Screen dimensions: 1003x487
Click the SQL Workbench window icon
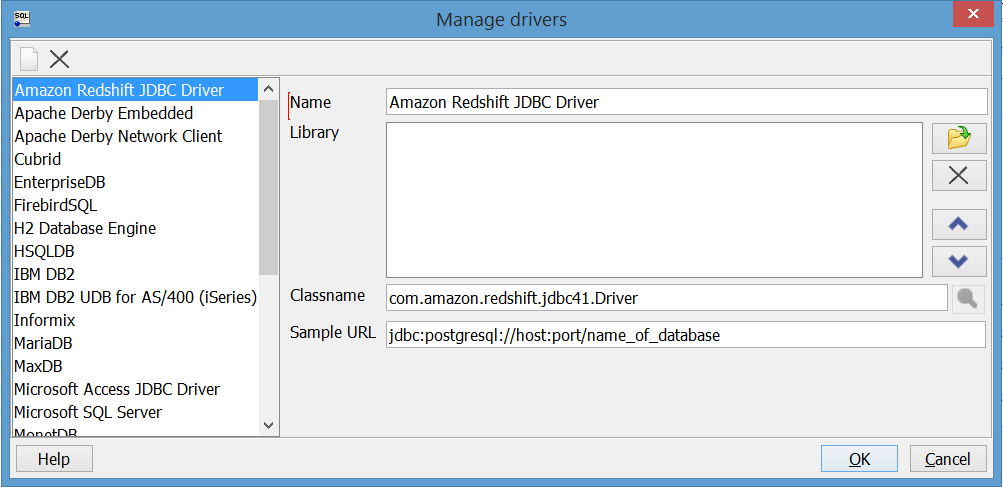coord(22,19)
